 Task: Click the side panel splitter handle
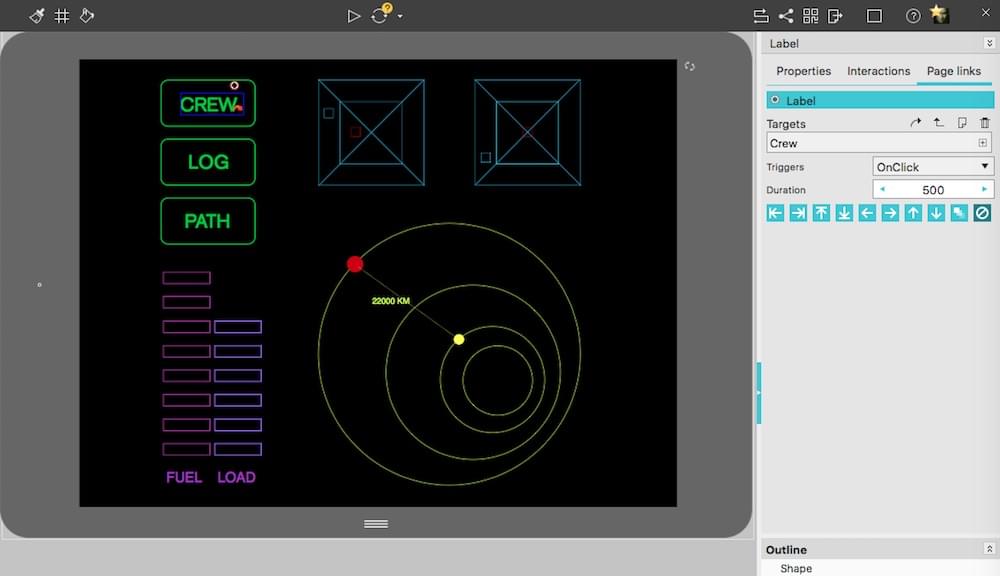pos(759,393)
